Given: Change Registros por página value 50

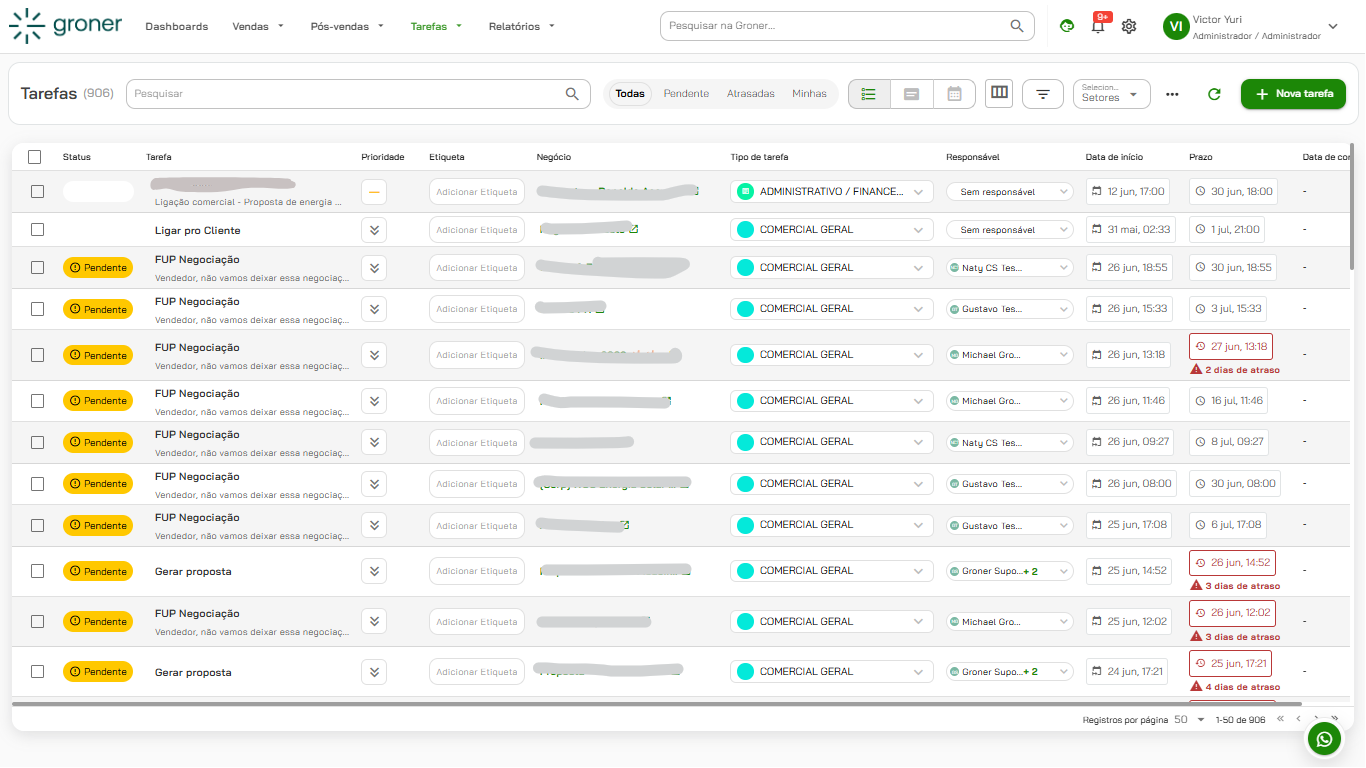Looking at the screenshot, I should [x=1189, y=720].
